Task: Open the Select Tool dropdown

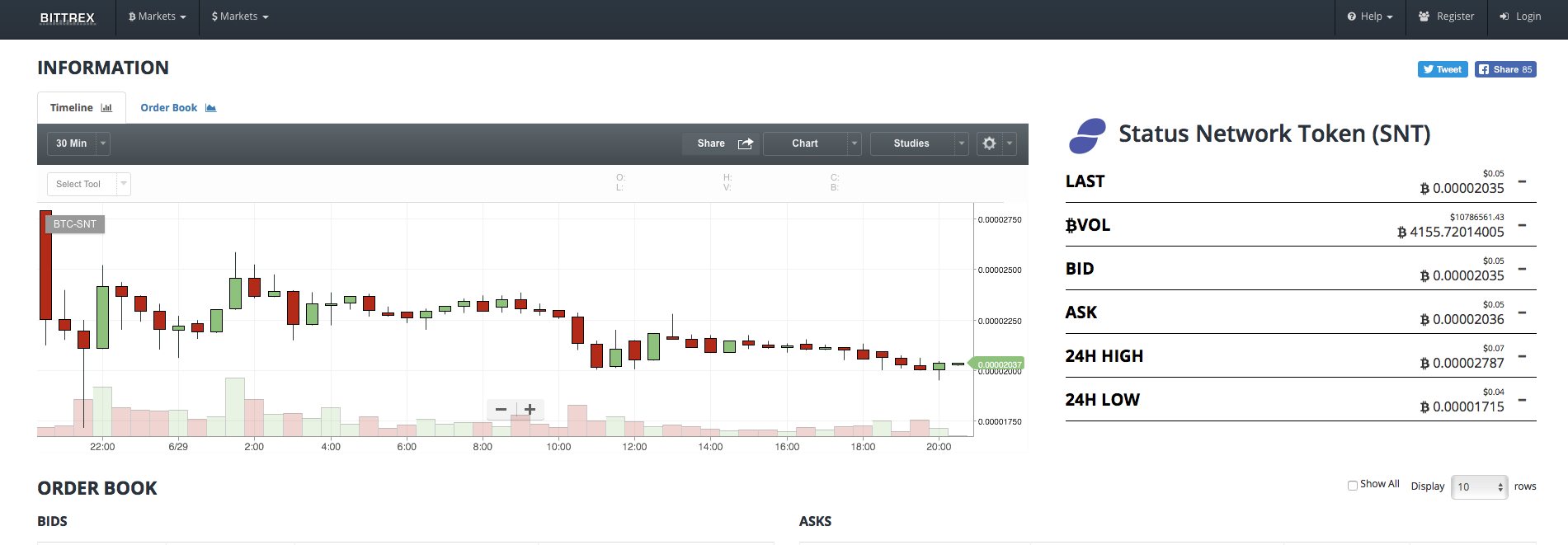Action: click(x=88, y=184)
